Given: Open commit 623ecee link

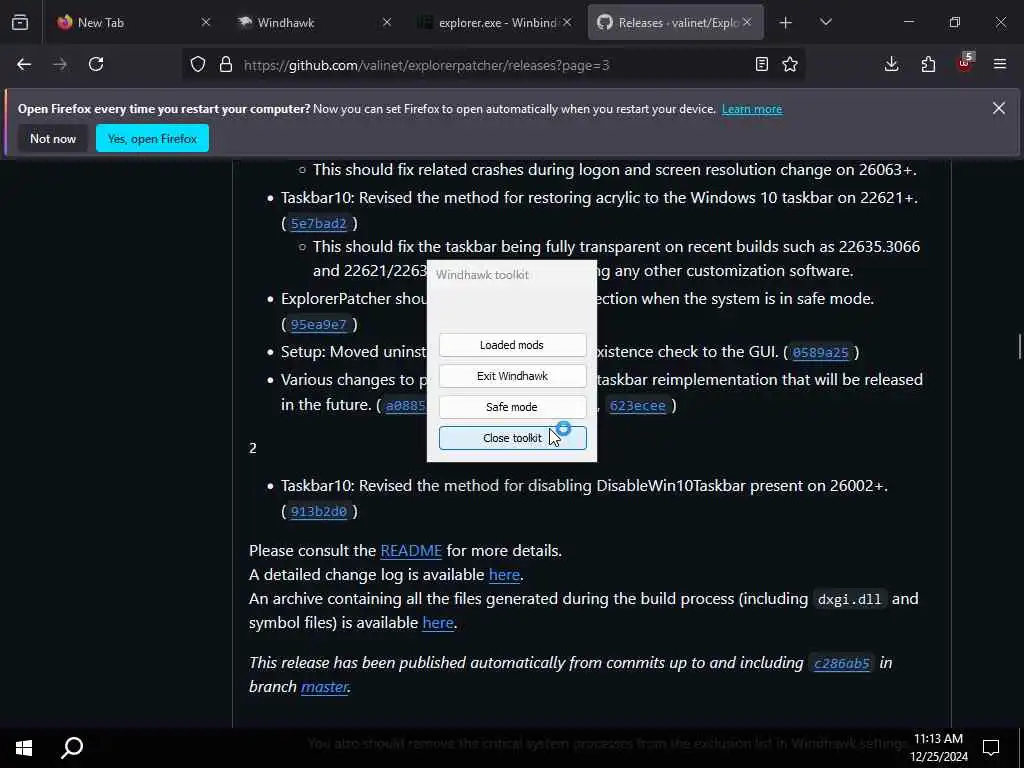Looking at the screenshot, I should 637,406.
